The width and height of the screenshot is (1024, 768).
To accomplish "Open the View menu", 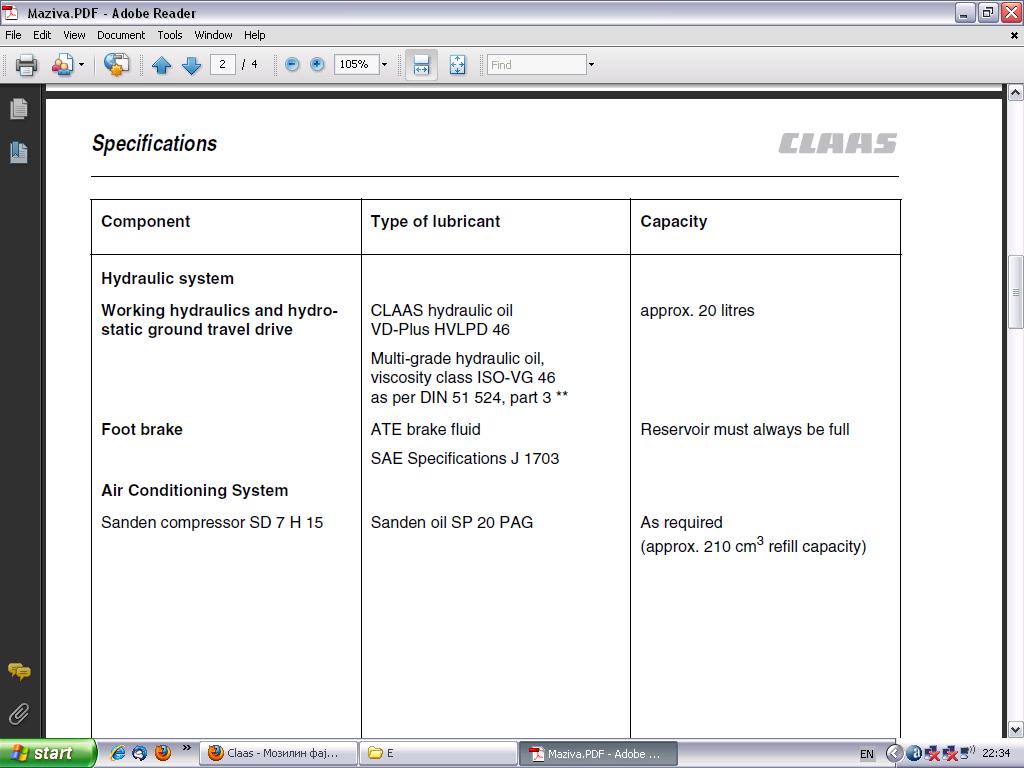I will coord(74,35).
